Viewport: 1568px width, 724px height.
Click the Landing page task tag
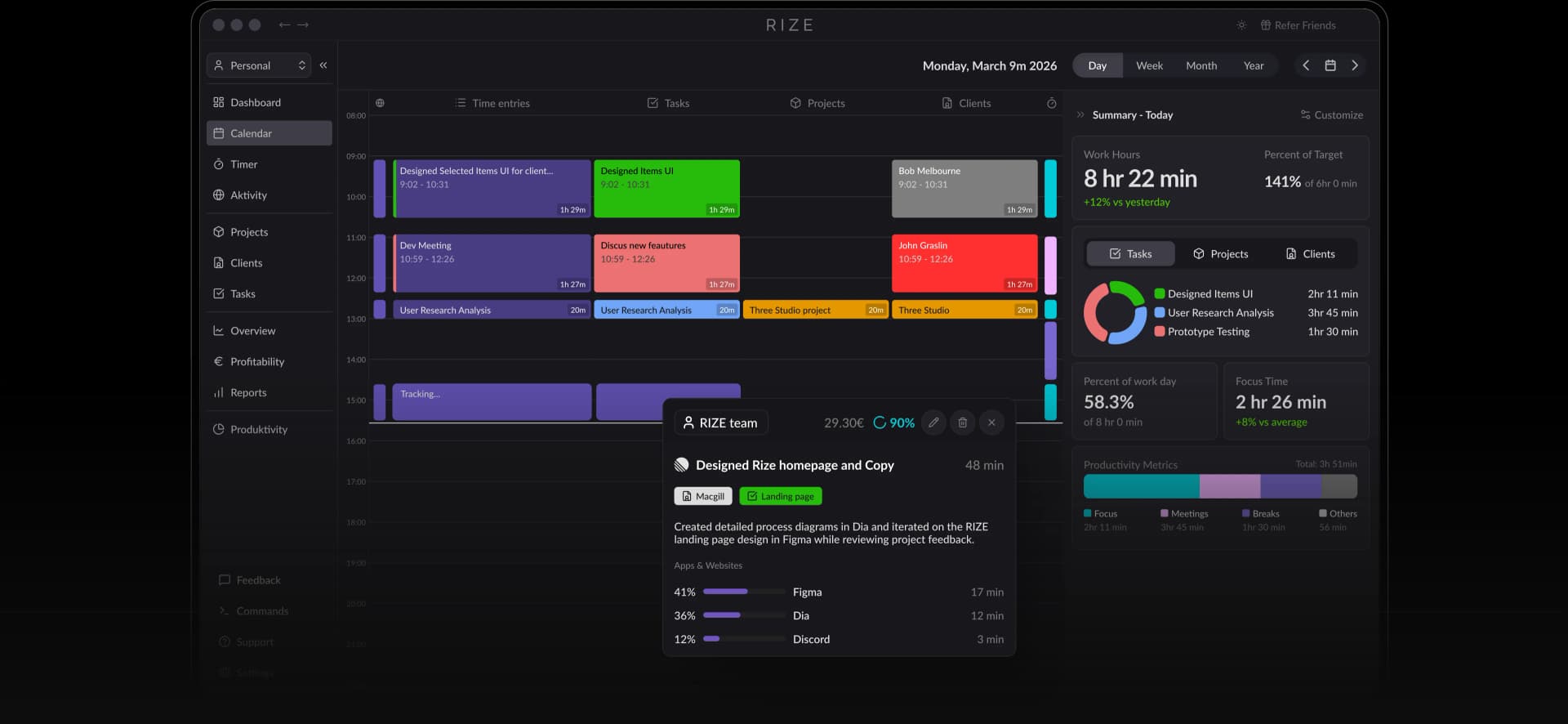tap(781, 496)
